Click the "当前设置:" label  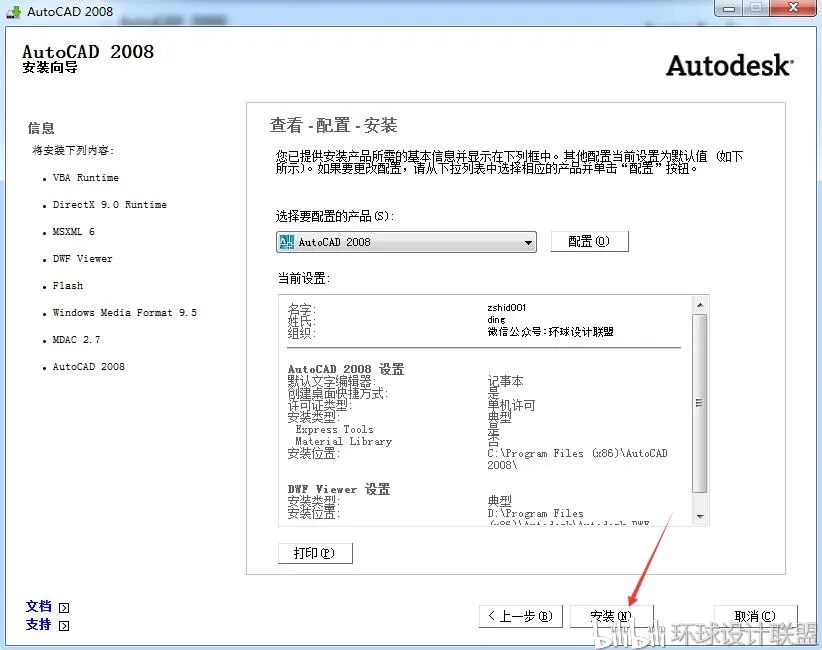304,278
